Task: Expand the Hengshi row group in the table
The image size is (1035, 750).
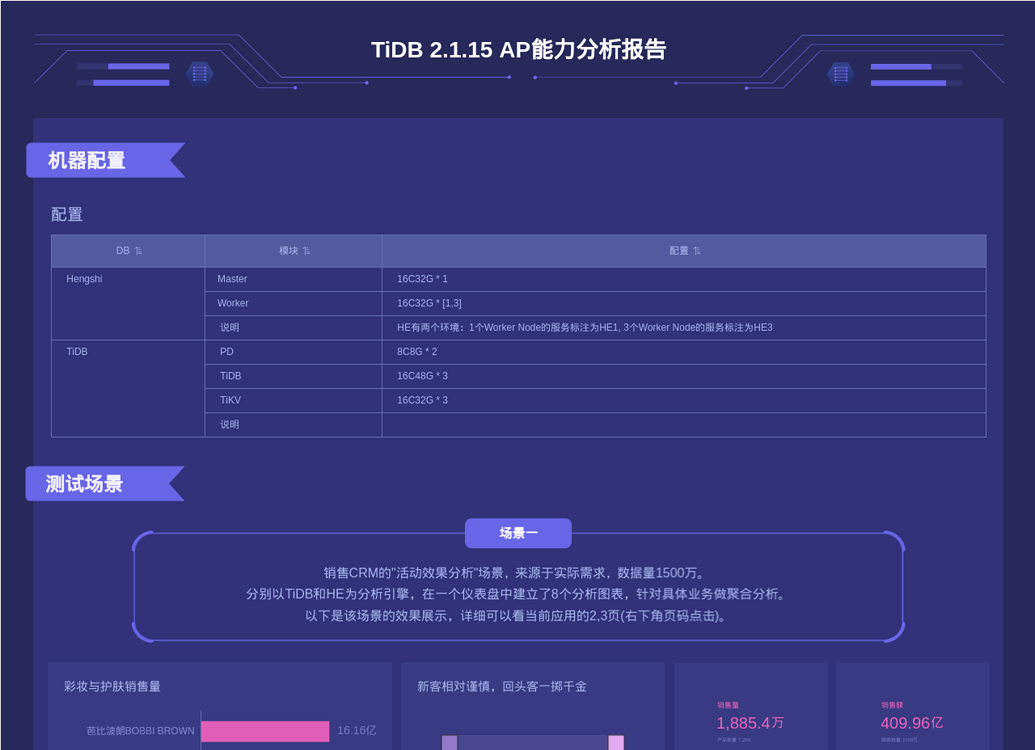Action: tap(83, 278)
